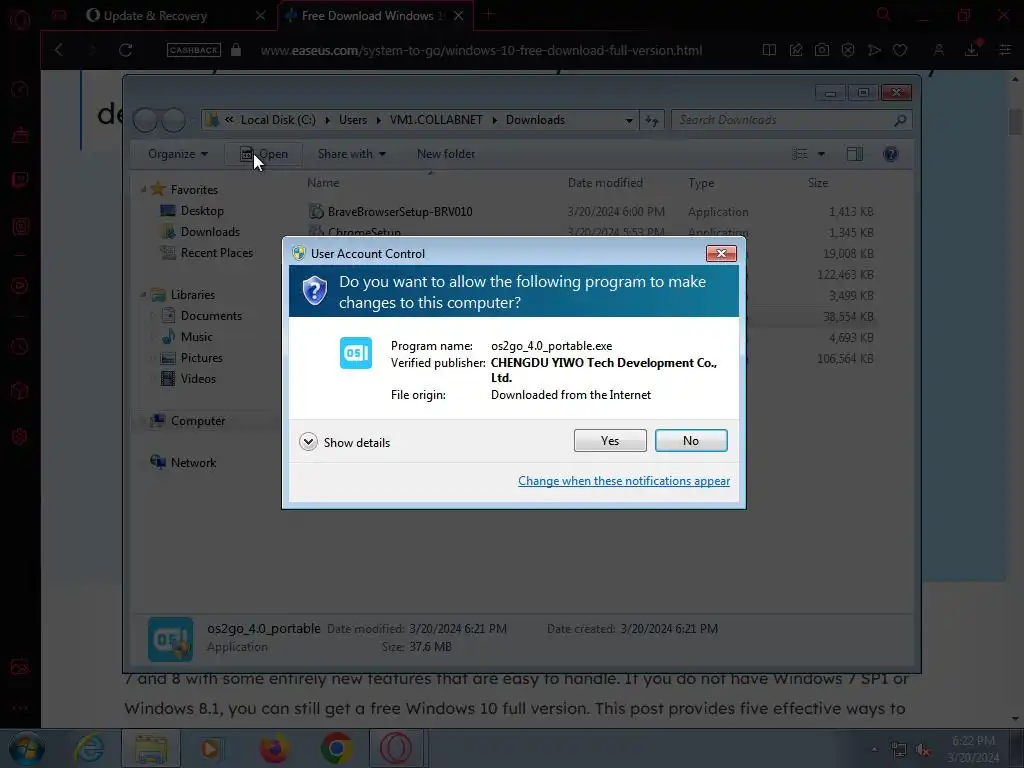This screenshot has height=768, width=1024.
Task: Click the Search Downloads field
Action: pos(791,120)
